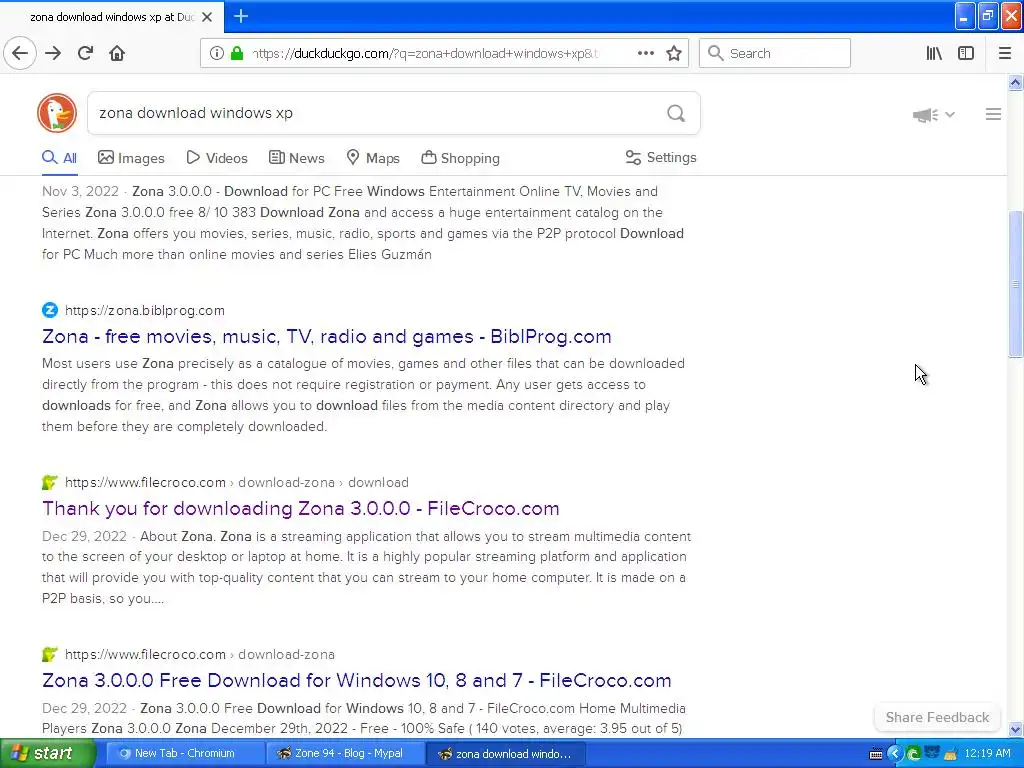Click the address bar URL

click(x=424, y=54)
